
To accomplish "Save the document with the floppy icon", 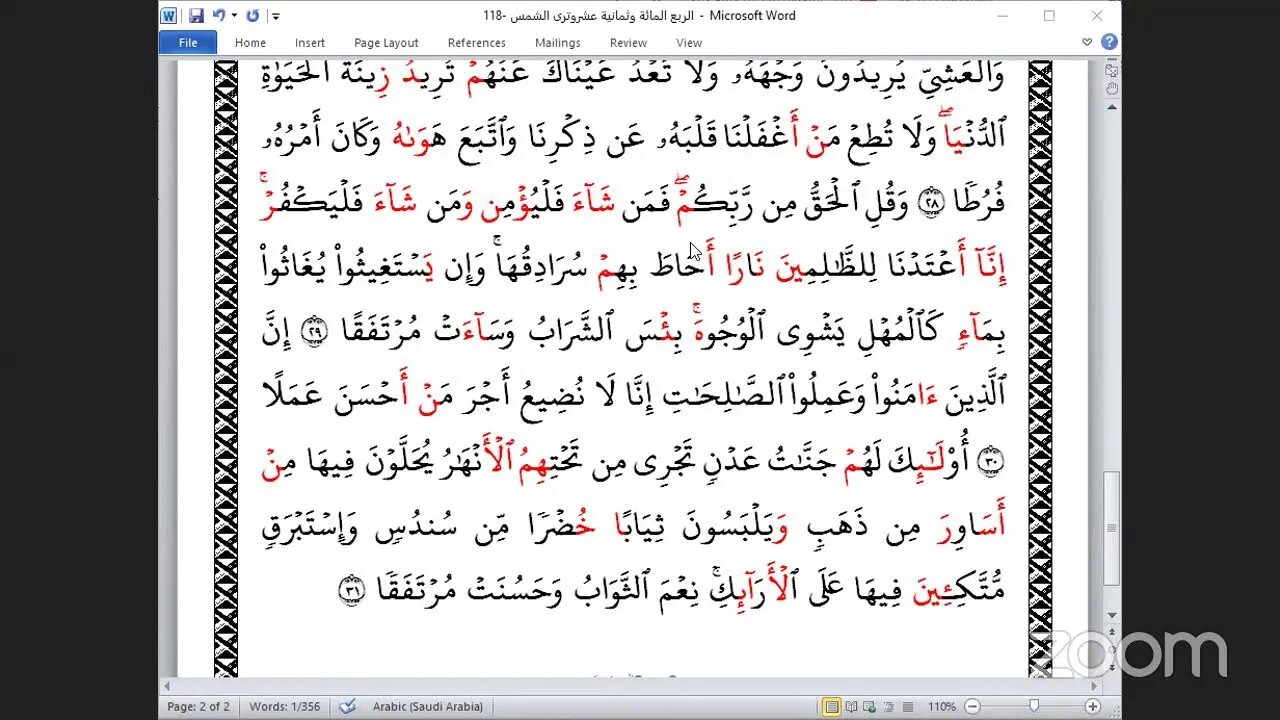I will click(x=196, y=16).
